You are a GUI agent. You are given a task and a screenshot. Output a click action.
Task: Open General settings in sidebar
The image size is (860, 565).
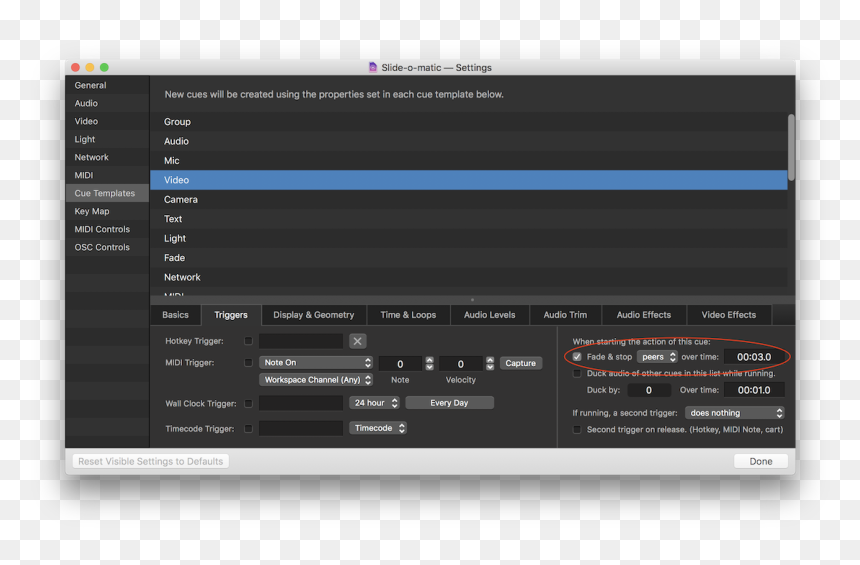107,85
